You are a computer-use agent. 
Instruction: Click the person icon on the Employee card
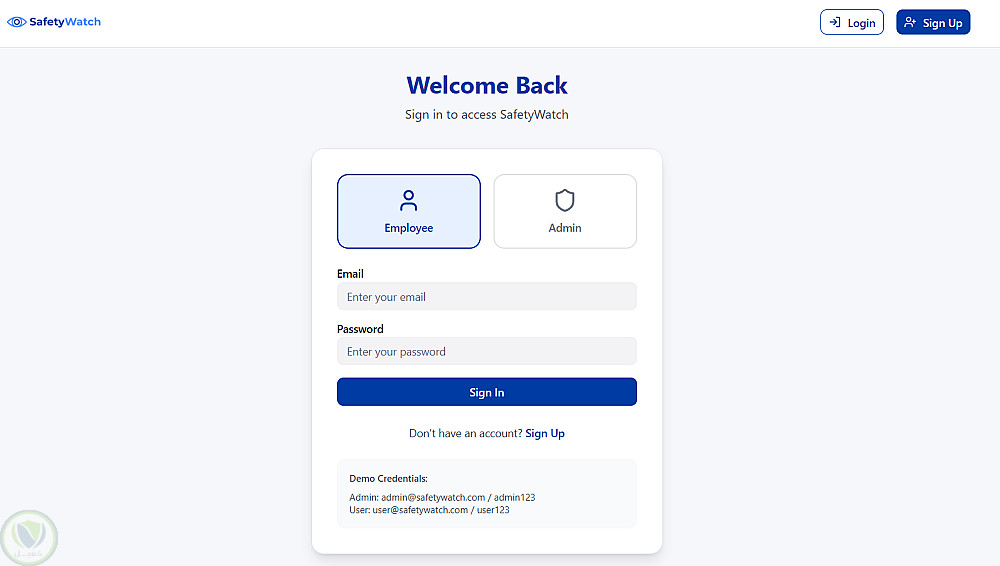click(408, 201)
